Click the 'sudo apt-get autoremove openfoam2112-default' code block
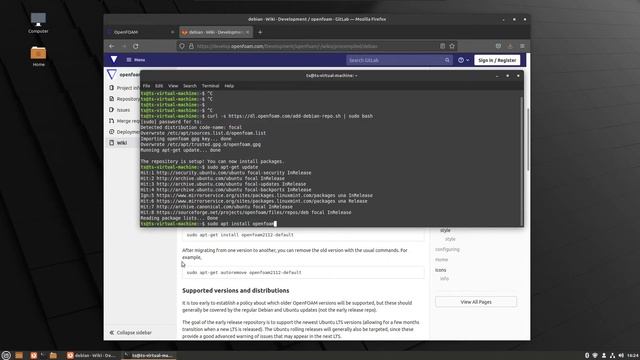 coord(303,272)
